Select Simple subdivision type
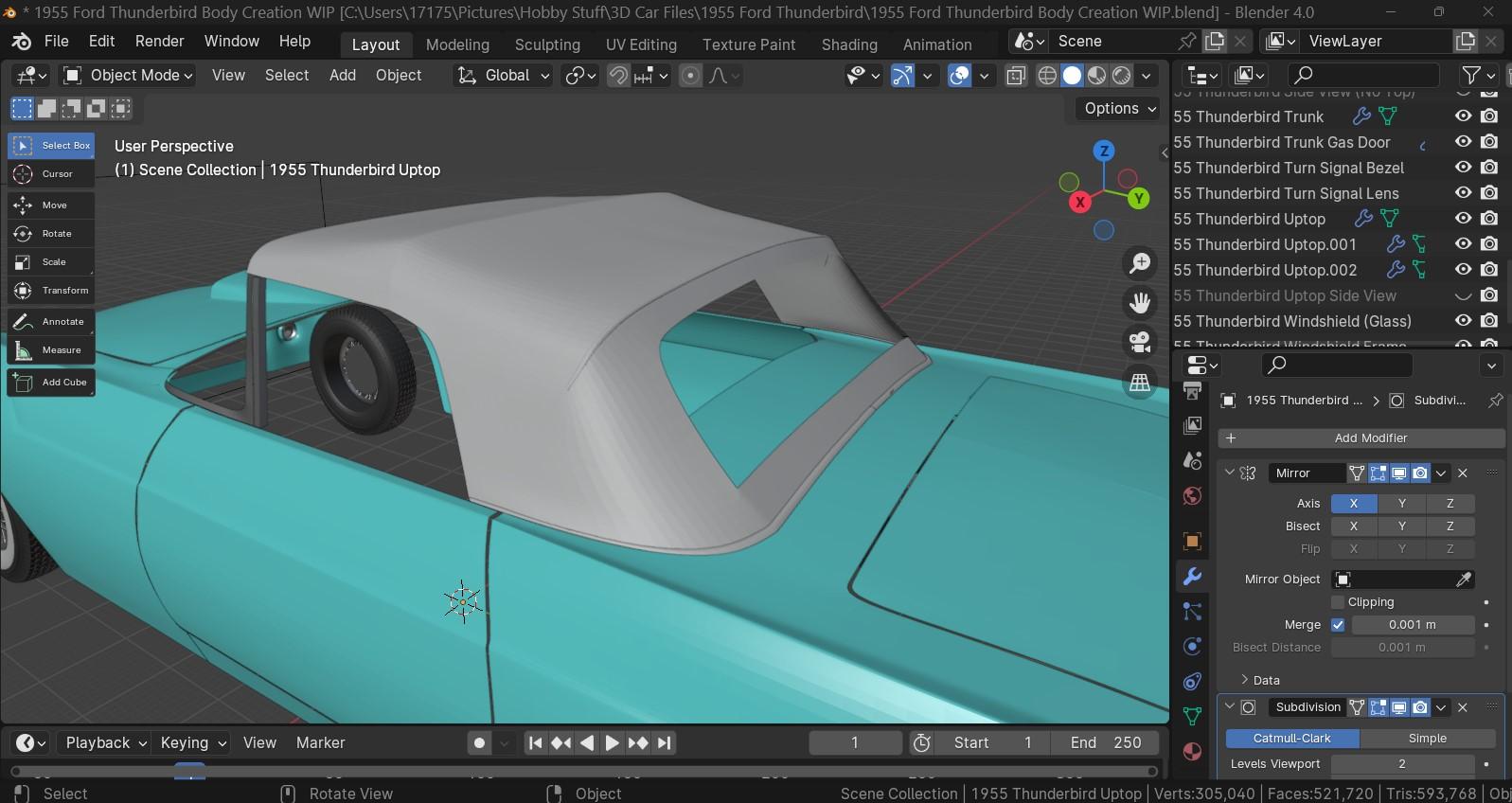This screenshot has height=803, width=1512. point(1427,739)
